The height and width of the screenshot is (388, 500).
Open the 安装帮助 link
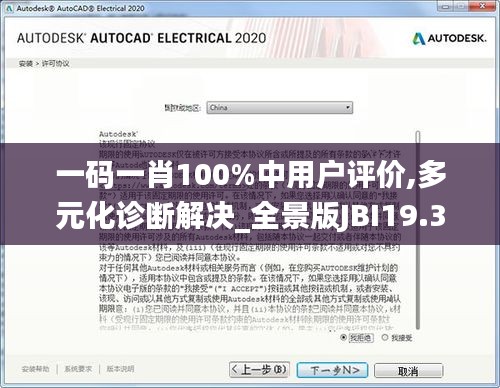pyautogui.click(x=35, y=369)
